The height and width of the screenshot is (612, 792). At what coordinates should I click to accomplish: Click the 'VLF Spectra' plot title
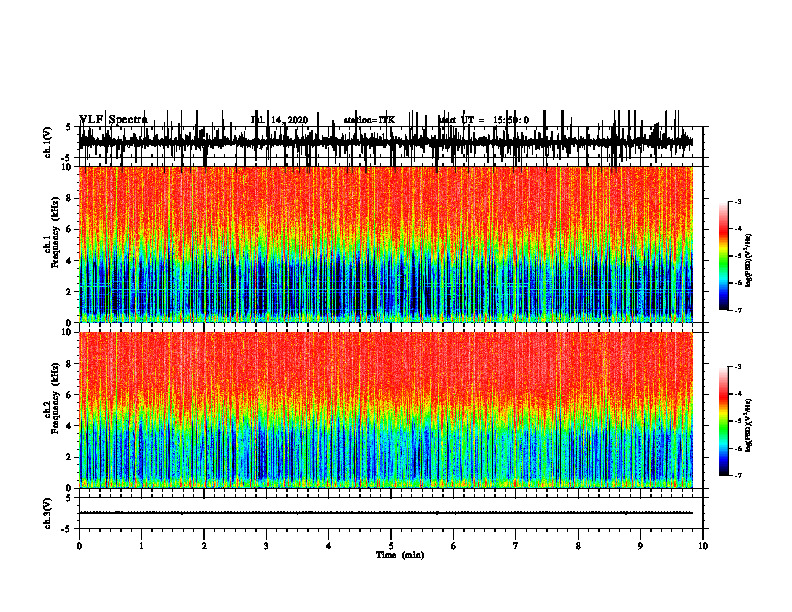(114, 120)
